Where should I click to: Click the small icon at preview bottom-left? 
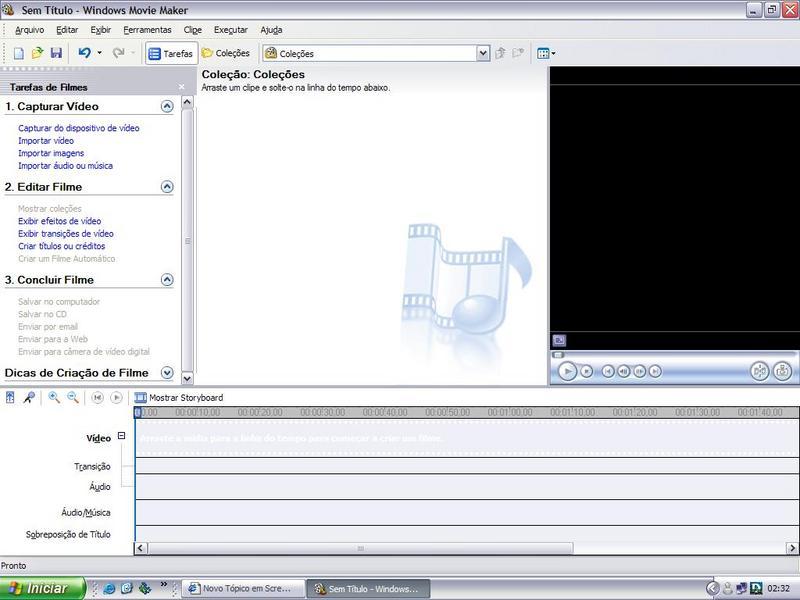[x=559, y=340]
